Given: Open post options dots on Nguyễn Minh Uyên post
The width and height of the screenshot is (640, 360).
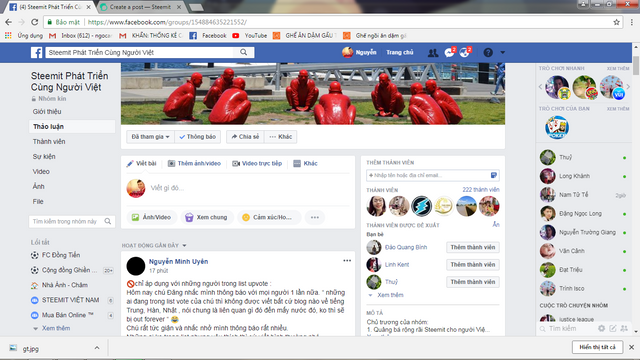Looking at the screenshot, I should pyautogui.click(x=347, y=260).
